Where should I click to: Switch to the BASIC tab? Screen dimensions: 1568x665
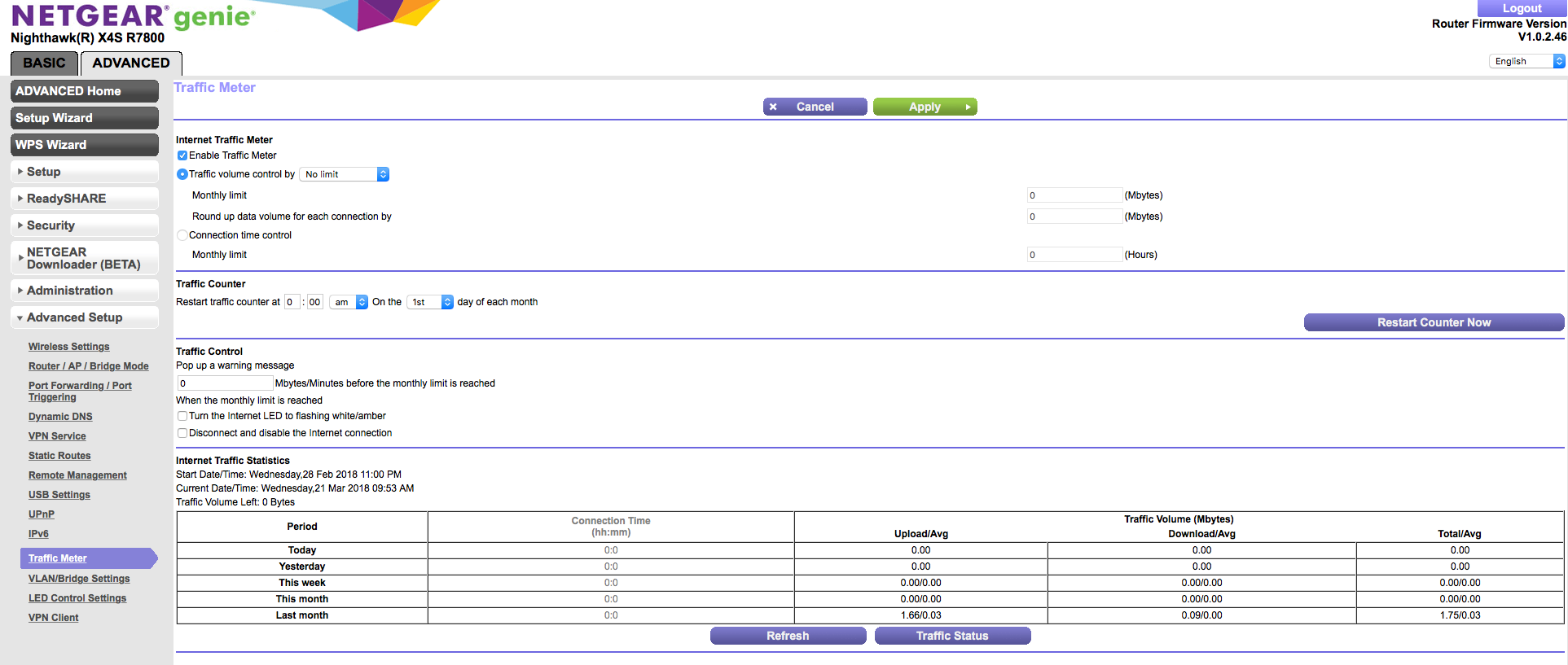(44, 63)
